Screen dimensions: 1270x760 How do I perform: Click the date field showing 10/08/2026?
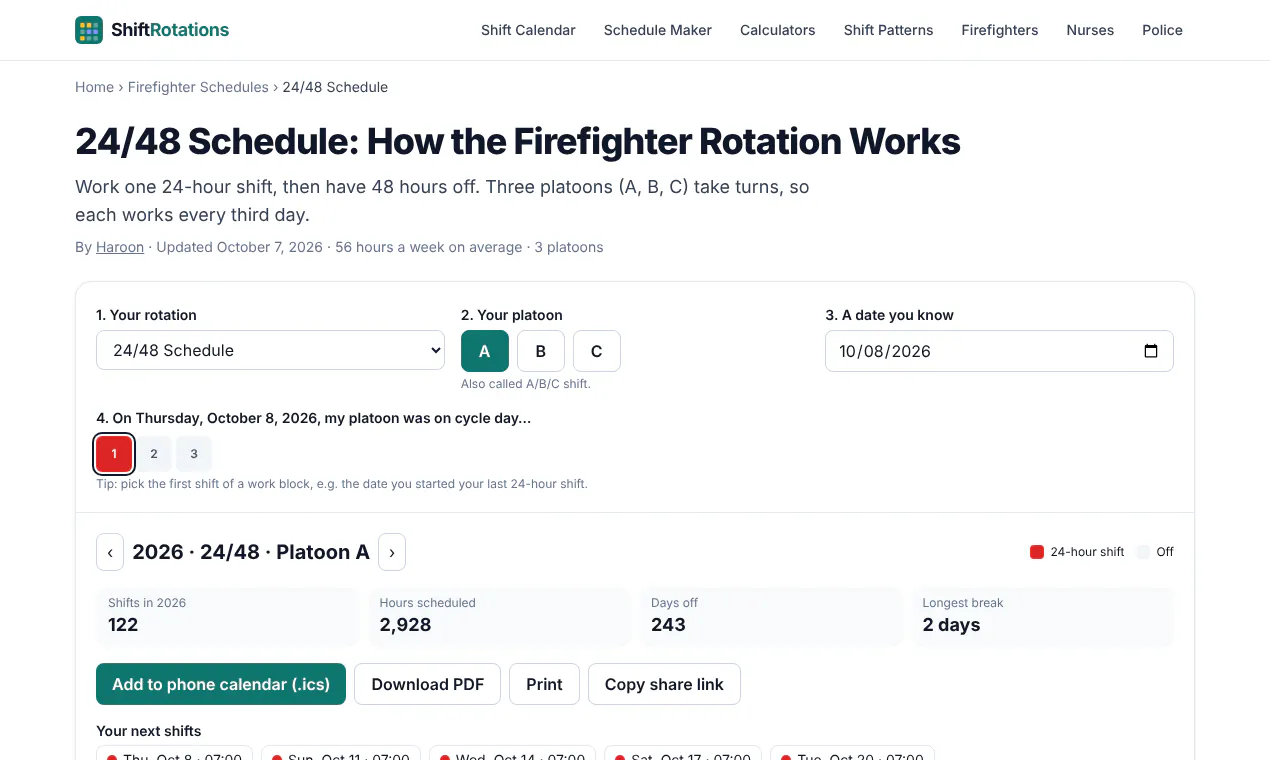click(999, 351)
